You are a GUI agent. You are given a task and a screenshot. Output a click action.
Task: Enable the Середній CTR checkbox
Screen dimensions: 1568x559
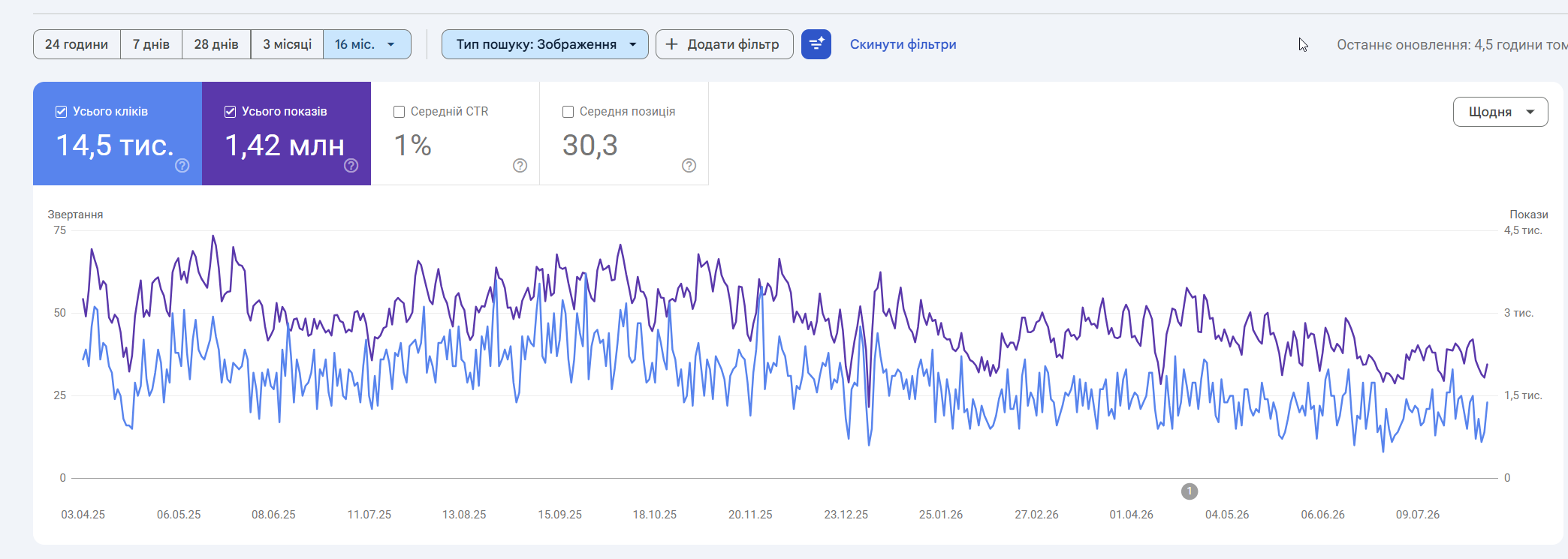pos(400,112)
